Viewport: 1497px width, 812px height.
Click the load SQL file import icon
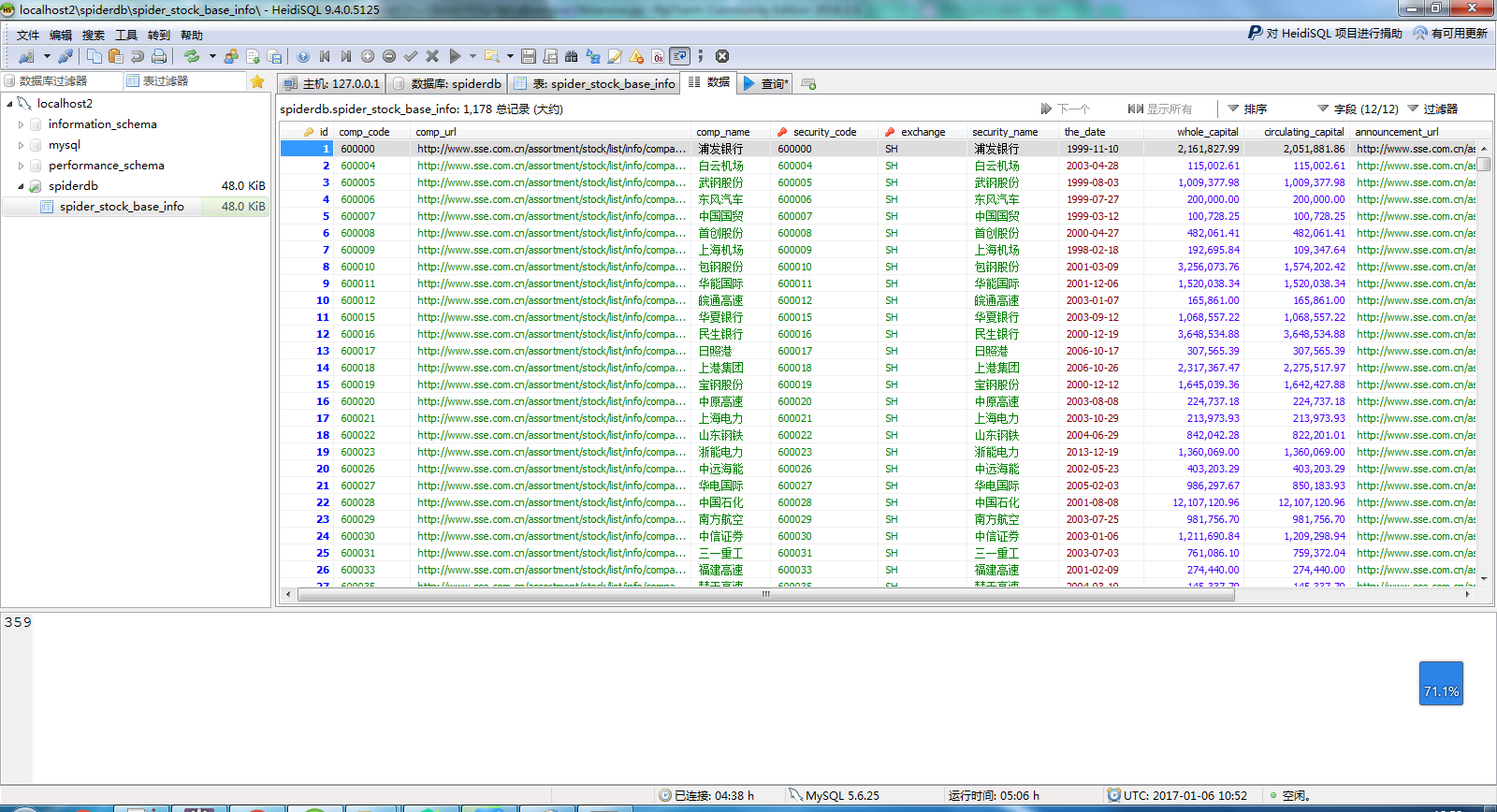(253, 56)
